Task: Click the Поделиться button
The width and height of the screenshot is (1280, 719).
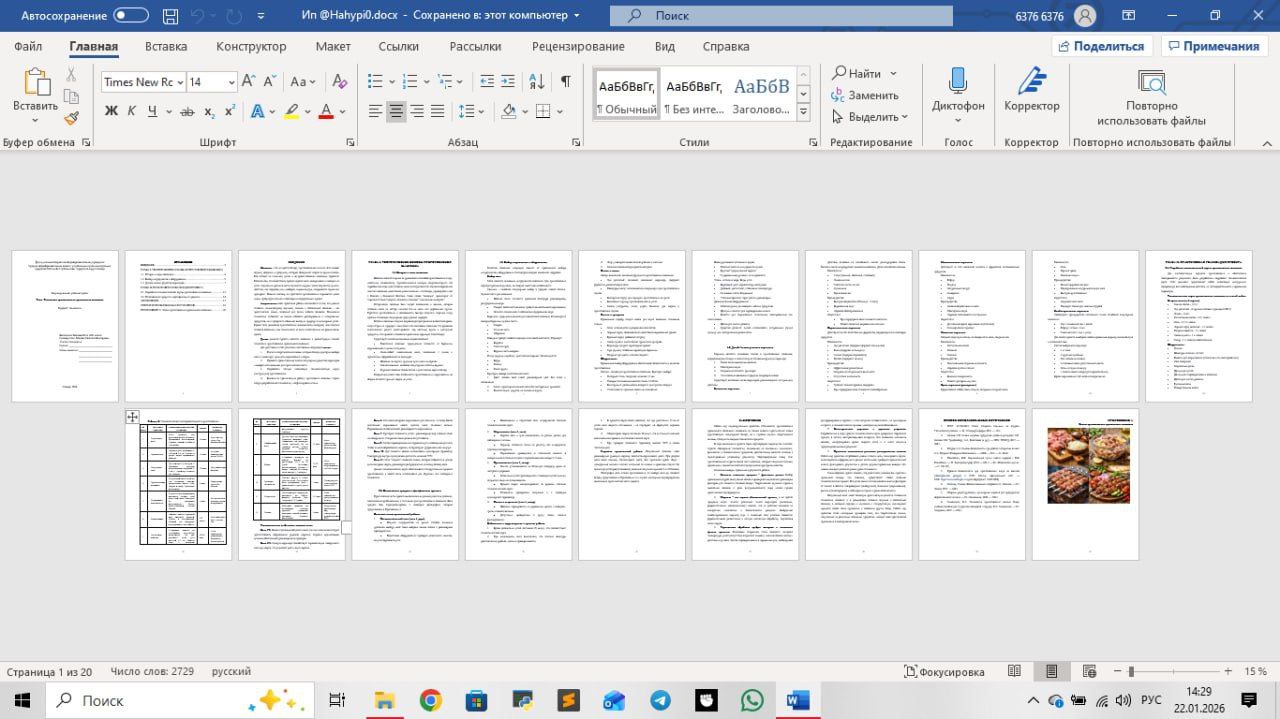Action: point(1101,46)
